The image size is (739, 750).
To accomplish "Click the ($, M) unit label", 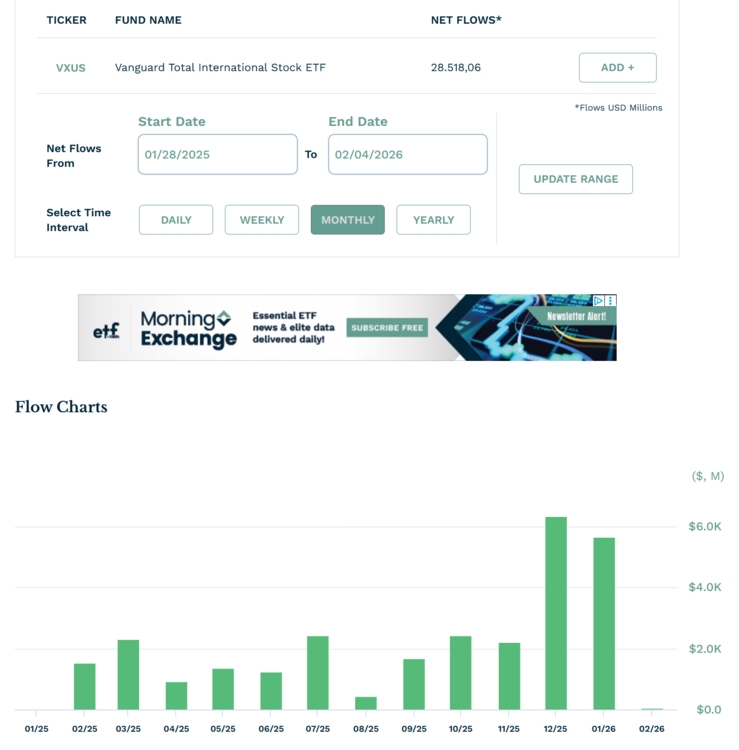I will [708, 476].
